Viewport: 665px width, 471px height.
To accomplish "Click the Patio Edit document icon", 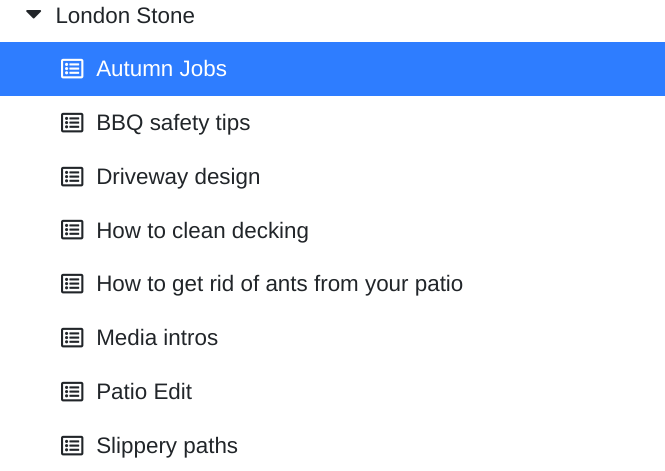I will coord(72,392).
